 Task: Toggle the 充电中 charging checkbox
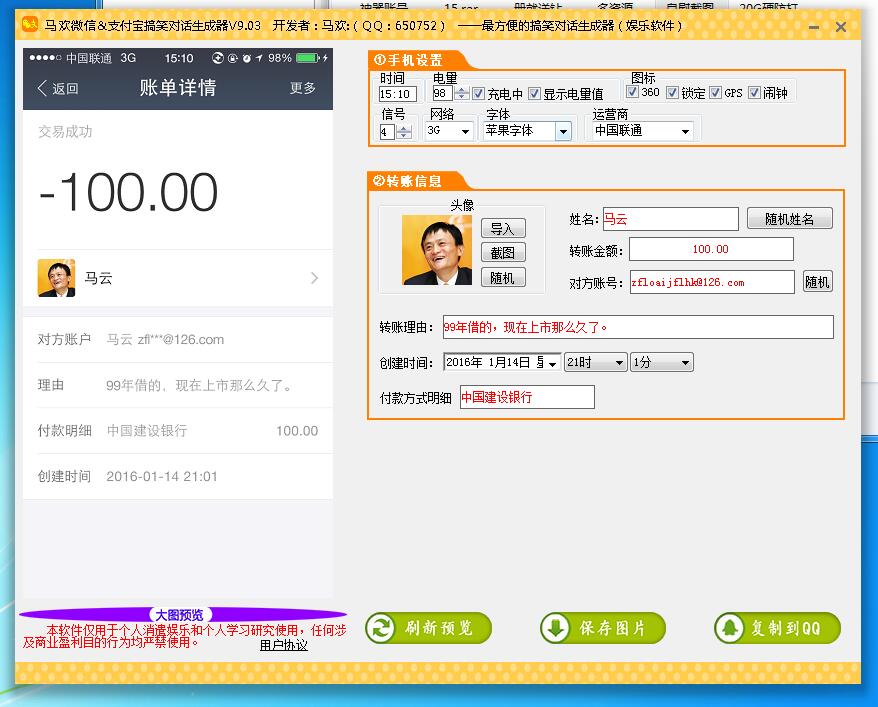point(478,94)
